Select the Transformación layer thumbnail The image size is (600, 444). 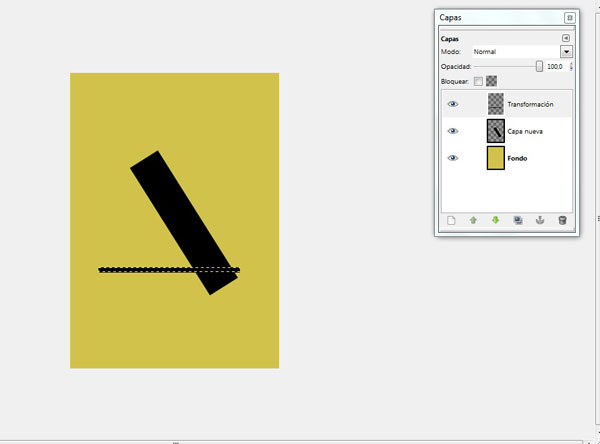[496, 104]
